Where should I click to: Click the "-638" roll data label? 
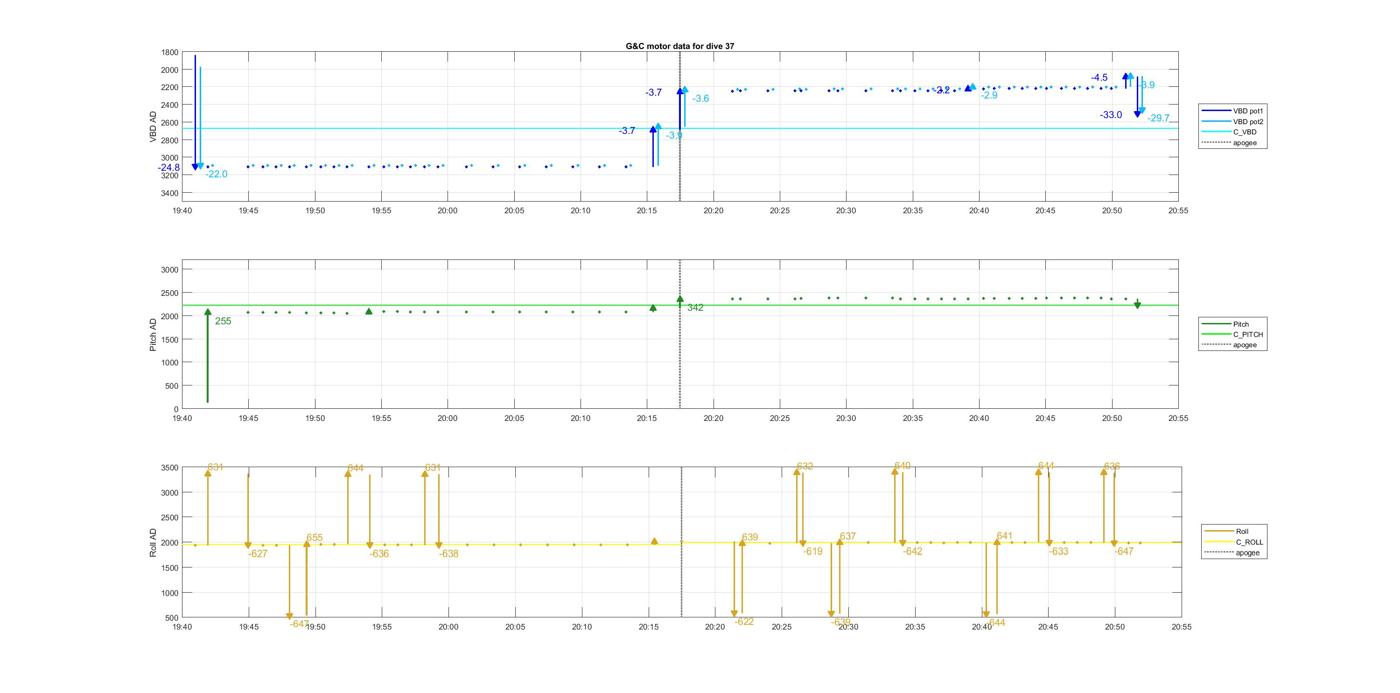(449, 553)
